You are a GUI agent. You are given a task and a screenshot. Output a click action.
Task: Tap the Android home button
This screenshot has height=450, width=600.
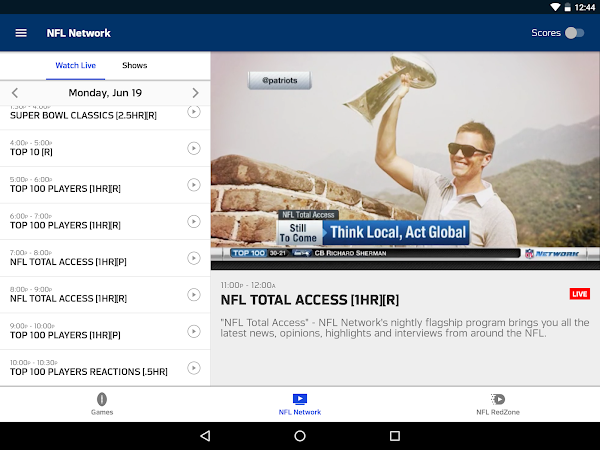click(x=300, y=436)
